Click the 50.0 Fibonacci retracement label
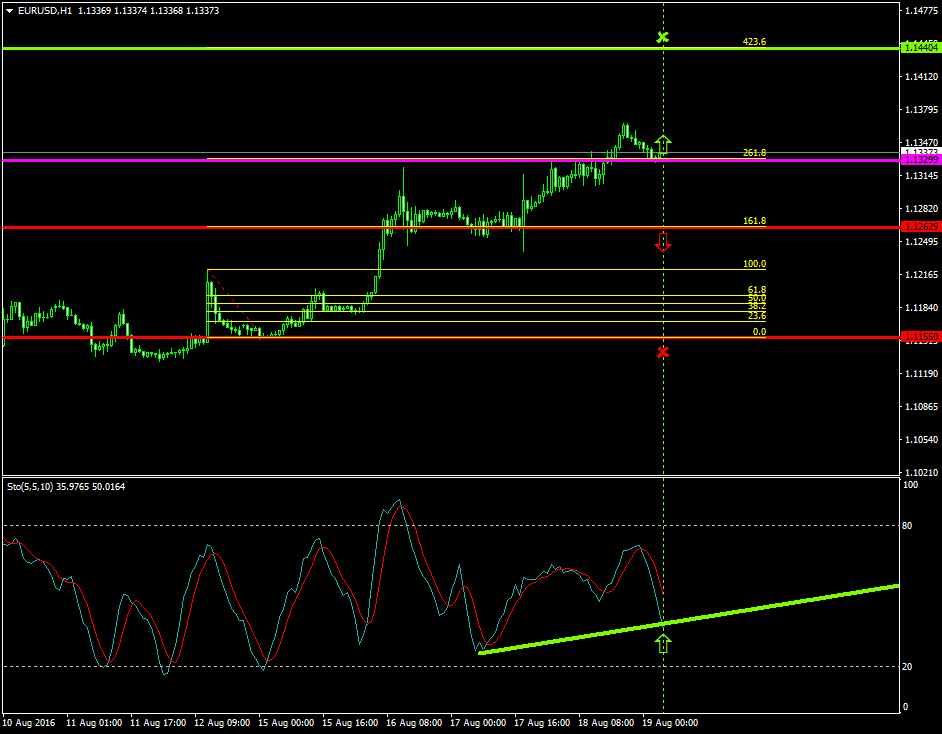 755,296
